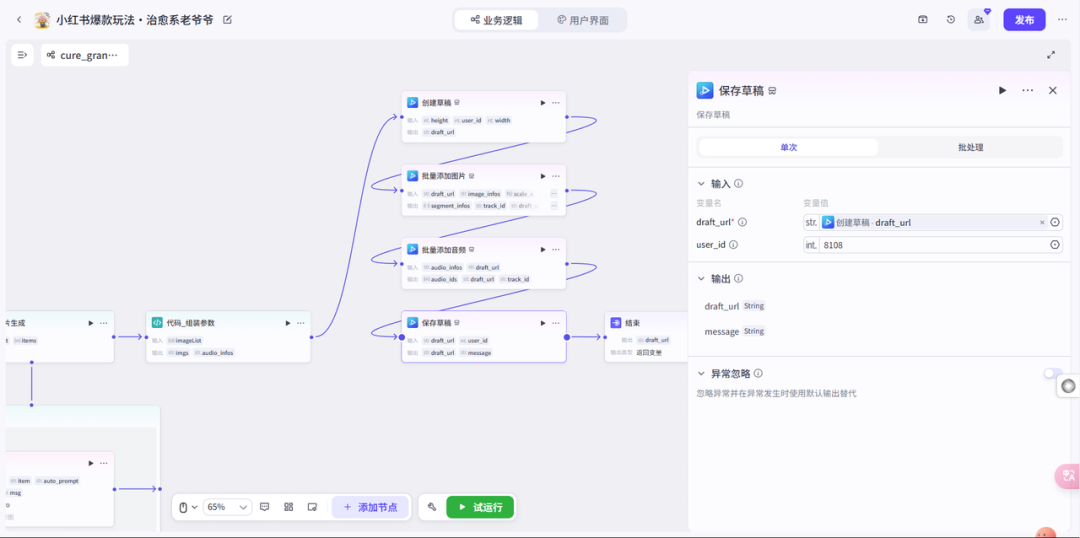
Task: Click the message String output row
Action: pyautogui.click(x=734, y=331)
